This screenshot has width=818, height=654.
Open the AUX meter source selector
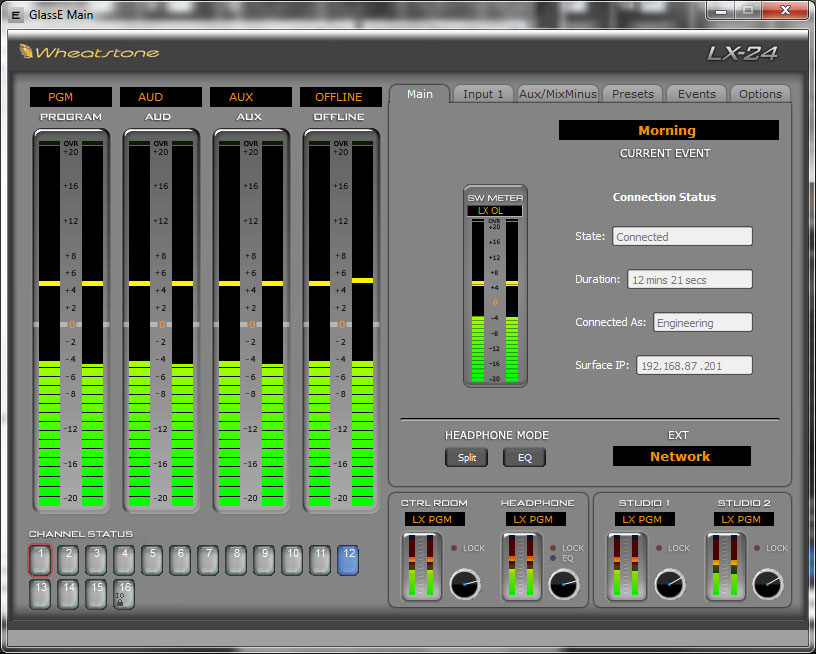250,97
